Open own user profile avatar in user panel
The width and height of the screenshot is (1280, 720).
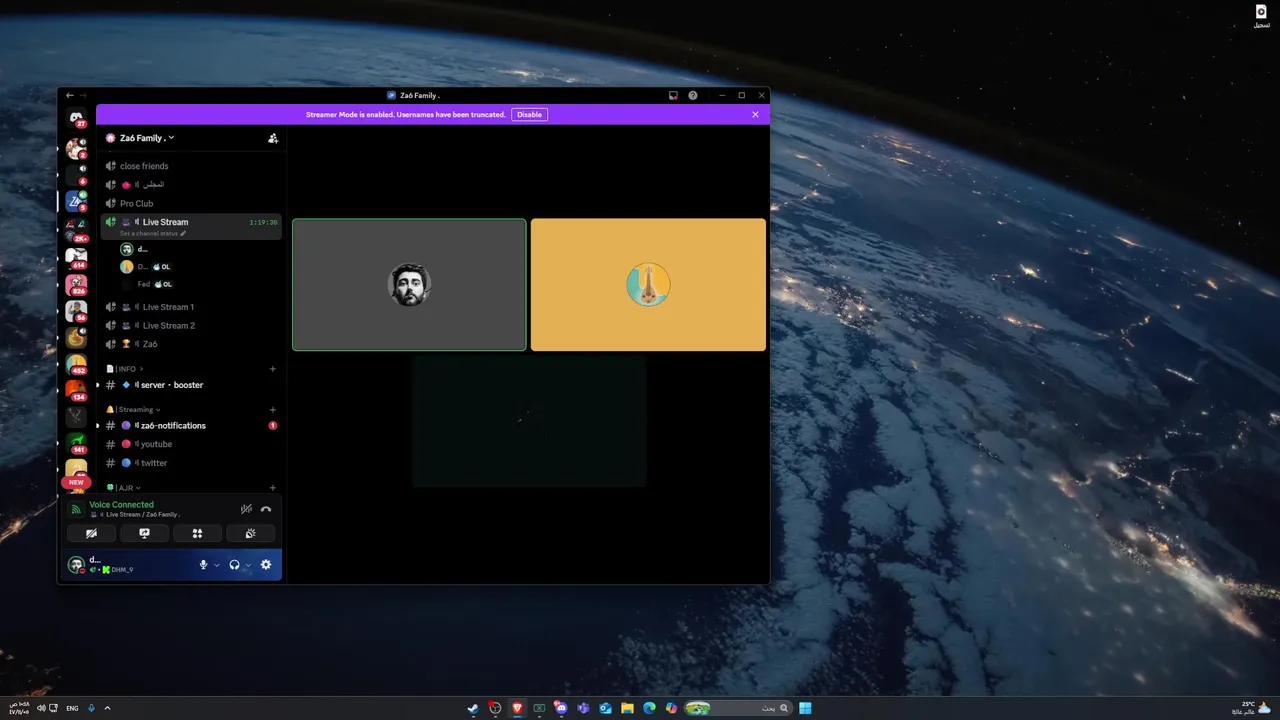coord(76,565)
